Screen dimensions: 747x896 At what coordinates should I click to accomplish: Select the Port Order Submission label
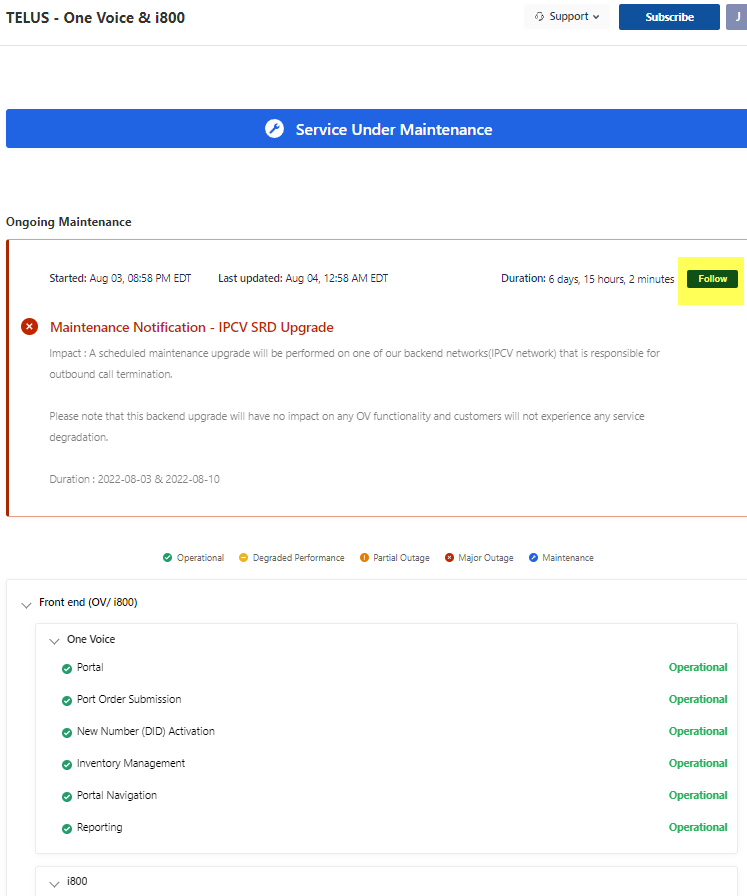point(129,699)
